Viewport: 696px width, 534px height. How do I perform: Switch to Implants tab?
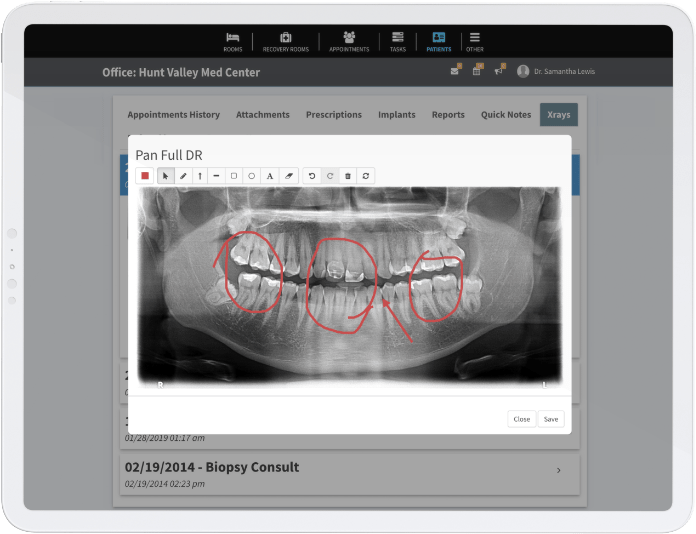[x=397, y=115]
